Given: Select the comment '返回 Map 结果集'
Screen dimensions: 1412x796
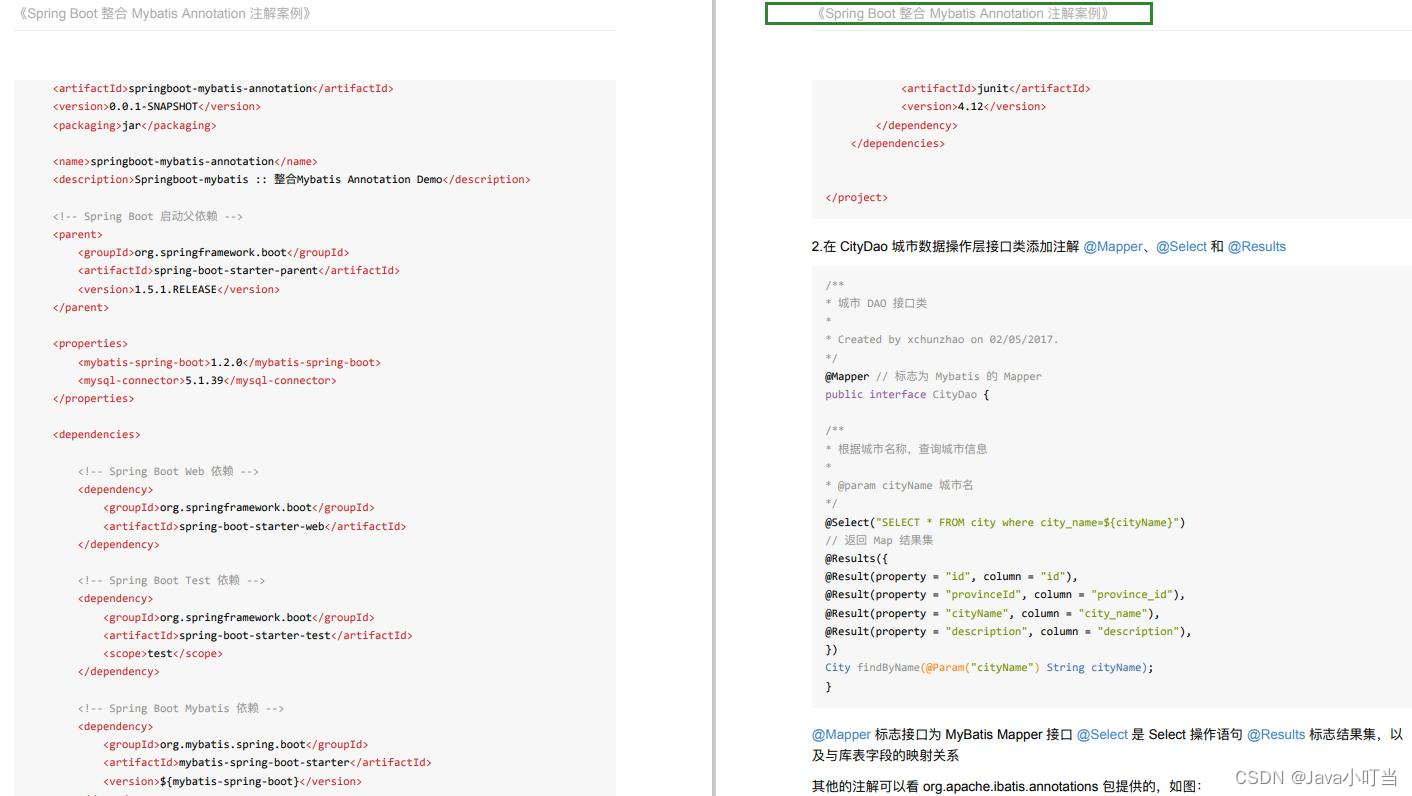Looking at the screenshot, I should (x=880, y=540).
